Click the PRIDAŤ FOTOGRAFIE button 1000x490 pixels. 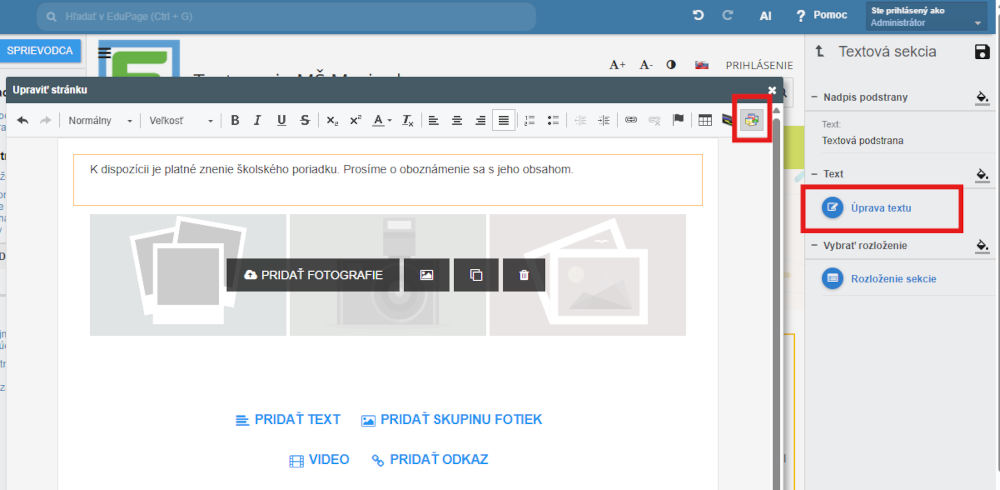[312, 275]
